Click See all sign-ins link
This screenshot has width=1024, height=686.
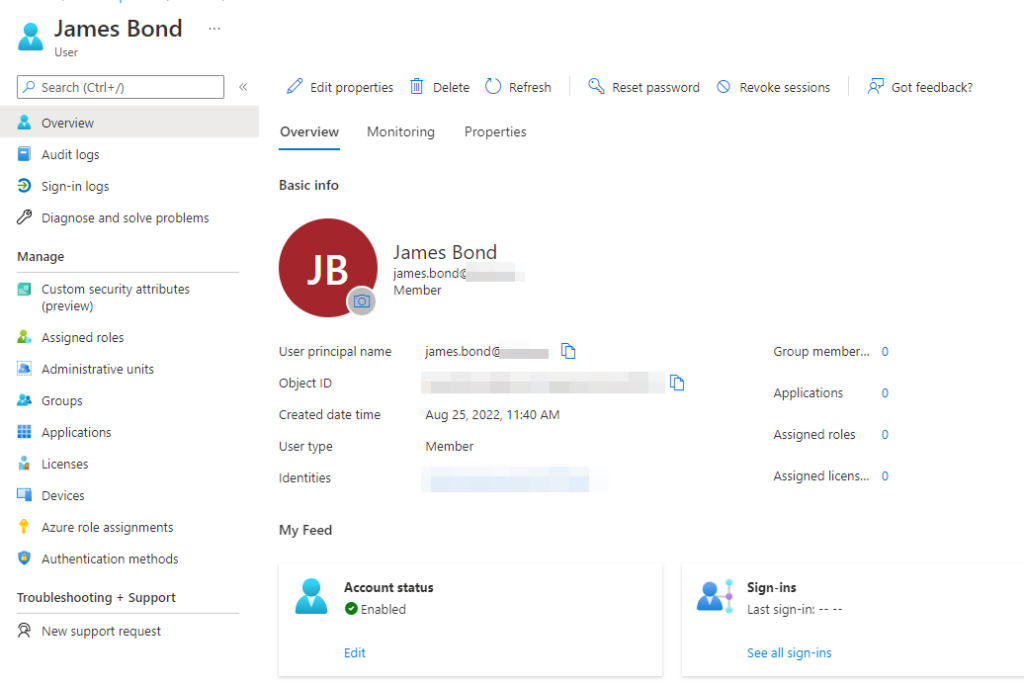(789, 652)
